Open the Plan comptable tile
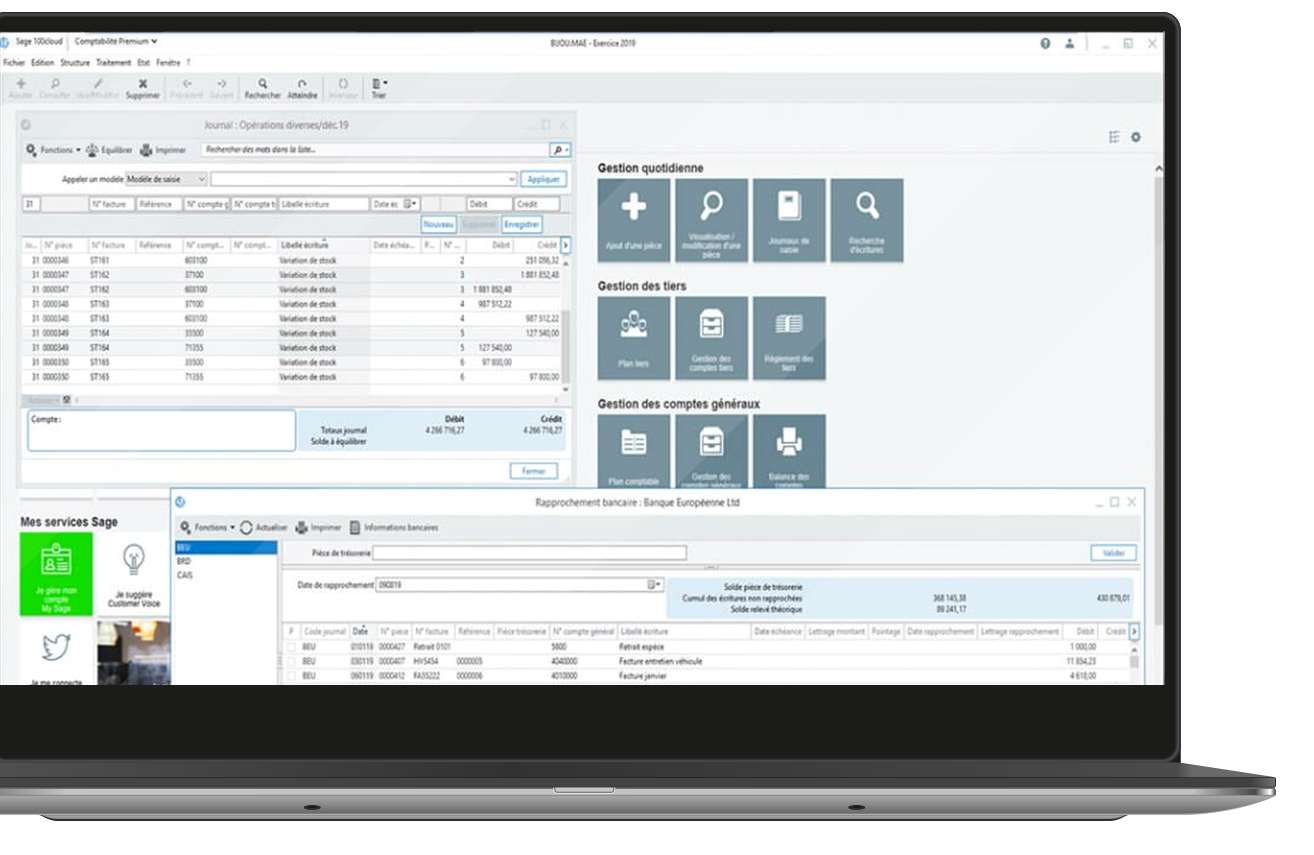Viewport: 1314px width, 855px height. tap(634, 452)
